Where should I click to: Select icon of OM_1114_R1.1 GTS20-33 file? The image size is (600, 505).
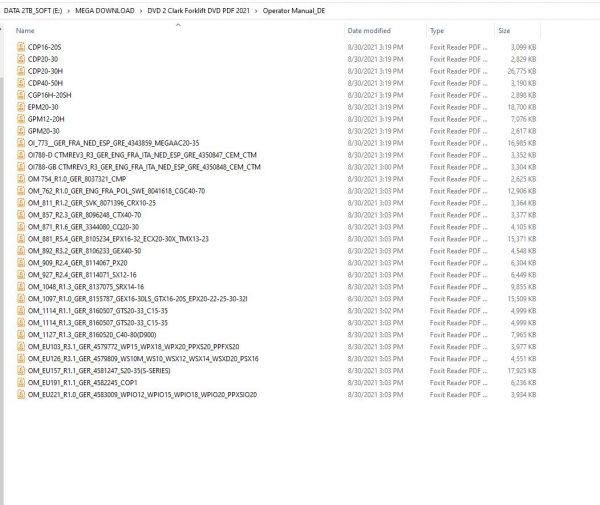pos(21,311)
